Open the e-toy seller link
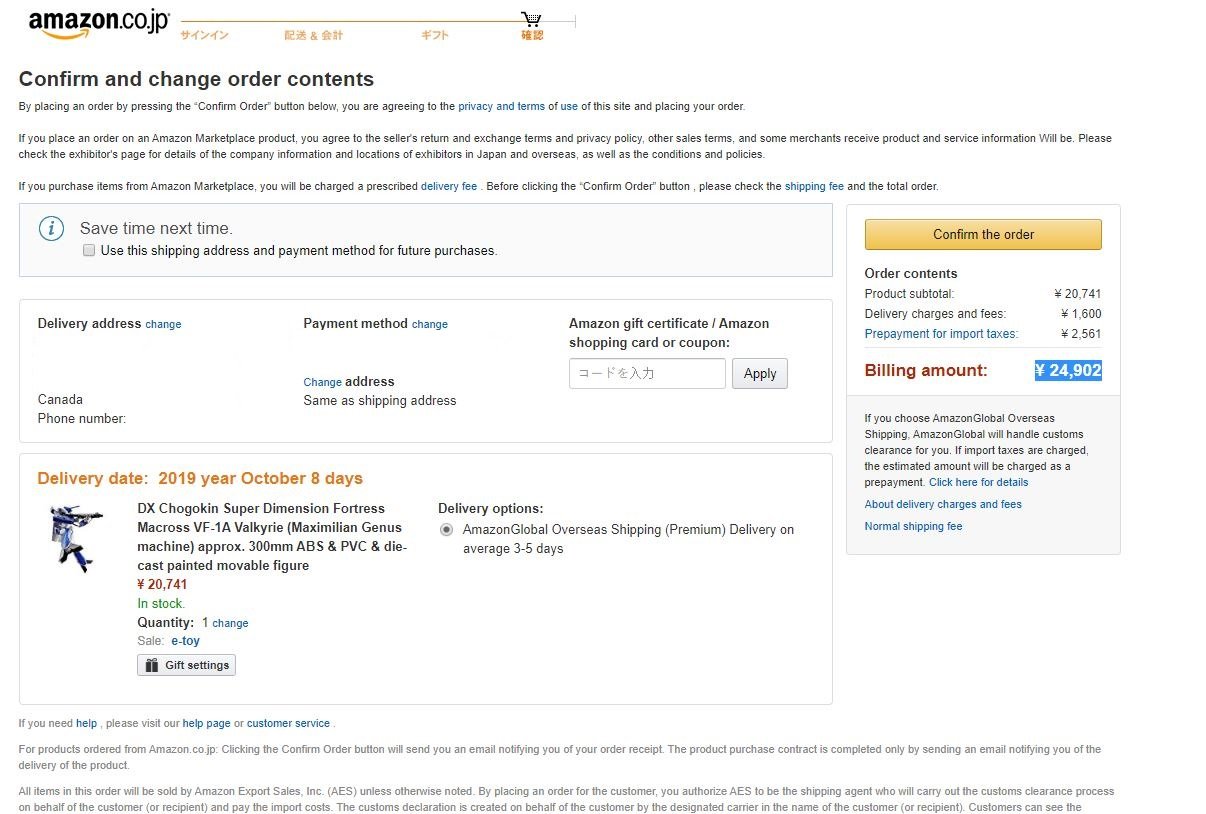The height and width of the screenshot is (814, 1206). click(185, 641)
